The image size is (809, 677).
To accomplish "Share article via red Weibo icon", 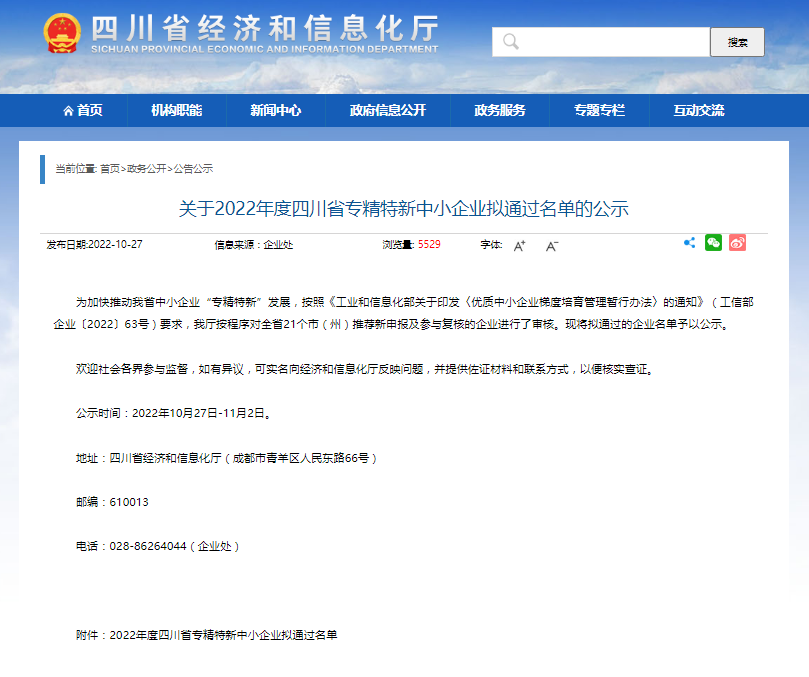I will point(737,243).
